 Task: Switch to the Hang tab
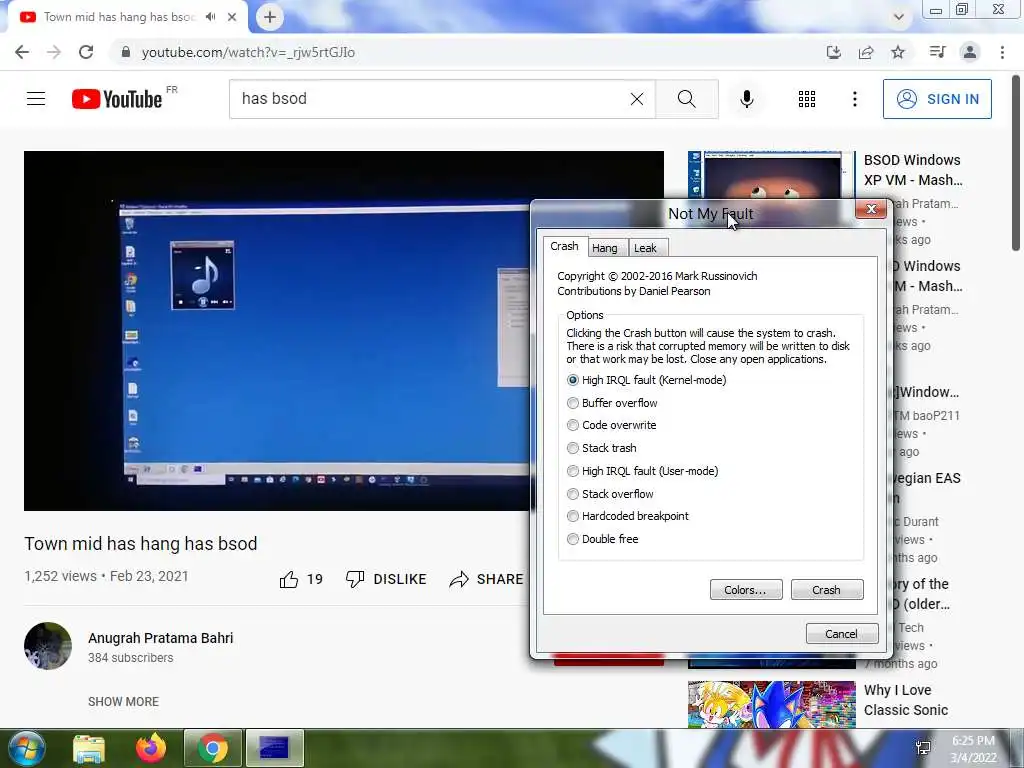[605, 248]
